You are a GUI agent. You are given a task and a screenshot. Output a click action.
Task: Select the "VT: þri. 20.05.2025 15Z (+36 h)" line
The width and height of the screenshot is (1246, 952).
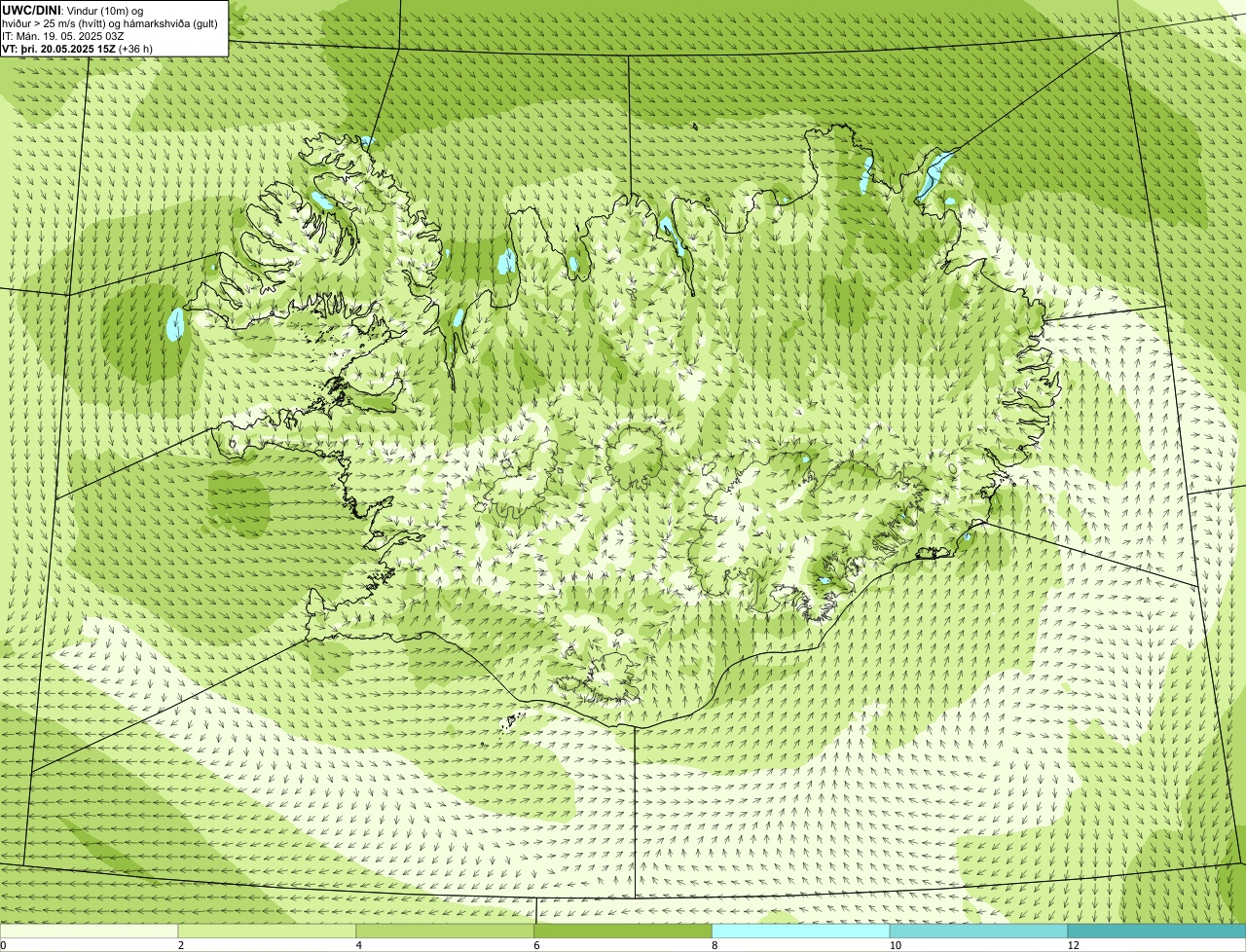click(x=78, y=49)
